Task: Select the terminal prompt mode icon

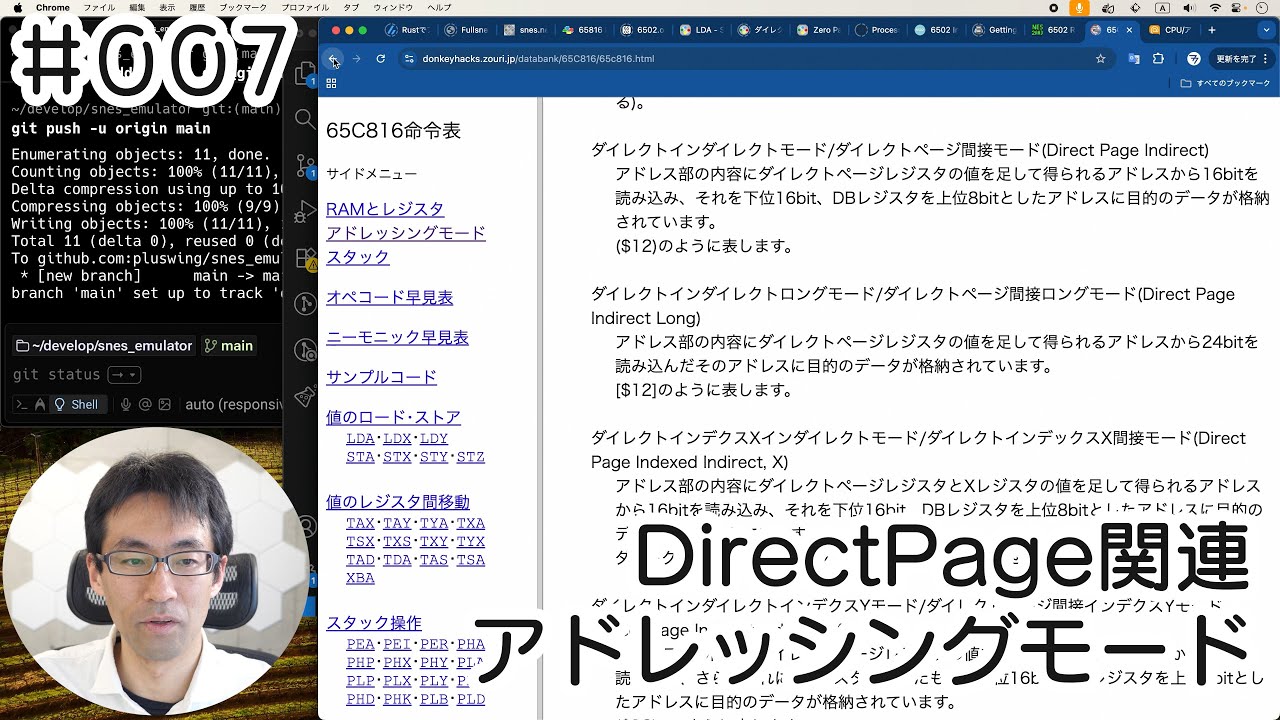Action: (x=22, y=405)
